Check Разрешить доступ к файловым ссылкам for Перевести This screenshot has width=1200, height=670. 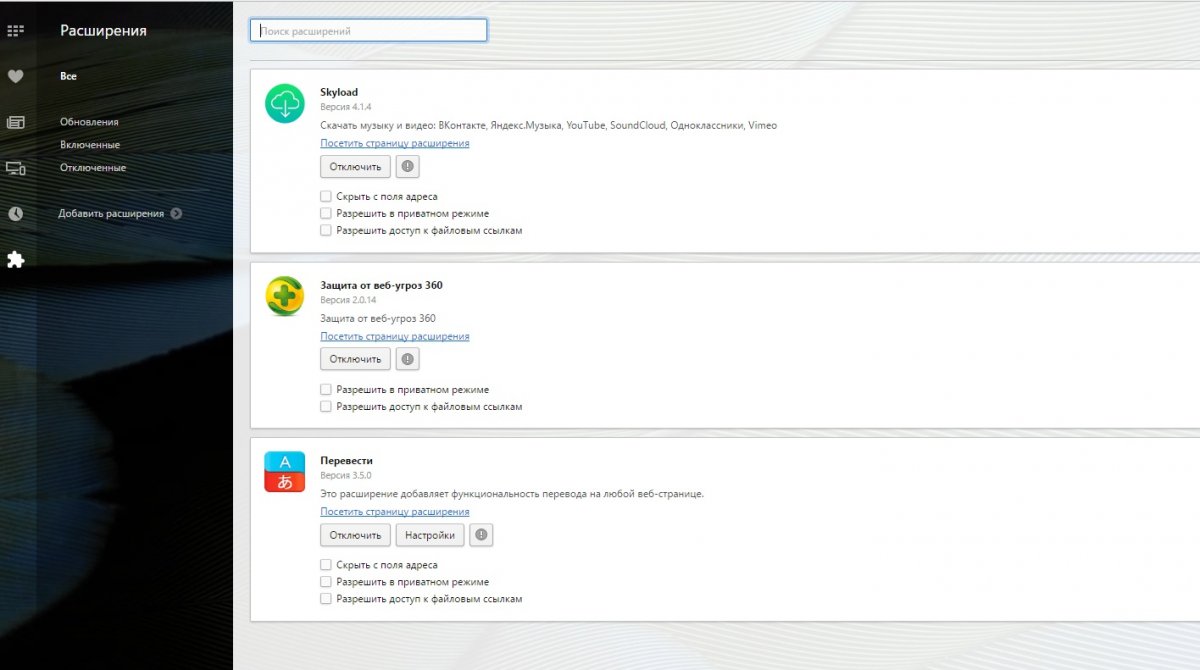click(326, 599)
